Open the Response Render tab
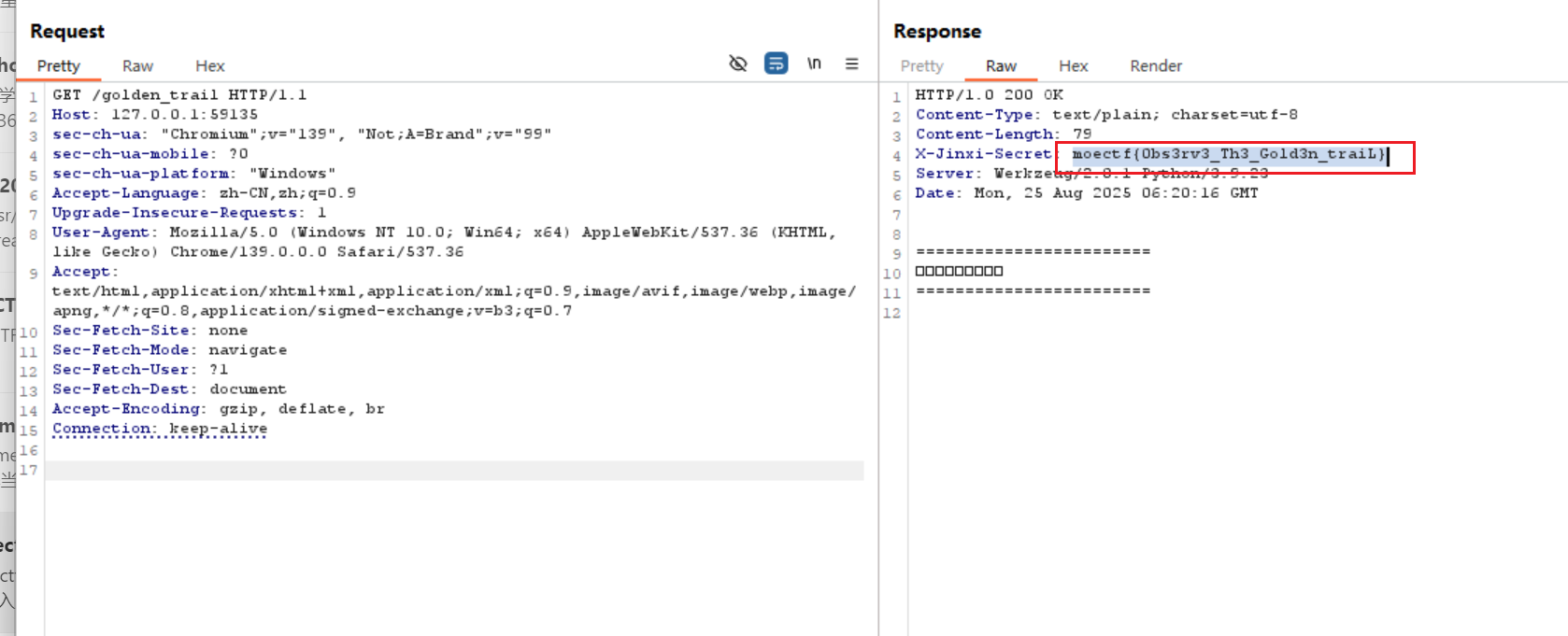Screen dimensions: 1568x636 coord(1155,65)
